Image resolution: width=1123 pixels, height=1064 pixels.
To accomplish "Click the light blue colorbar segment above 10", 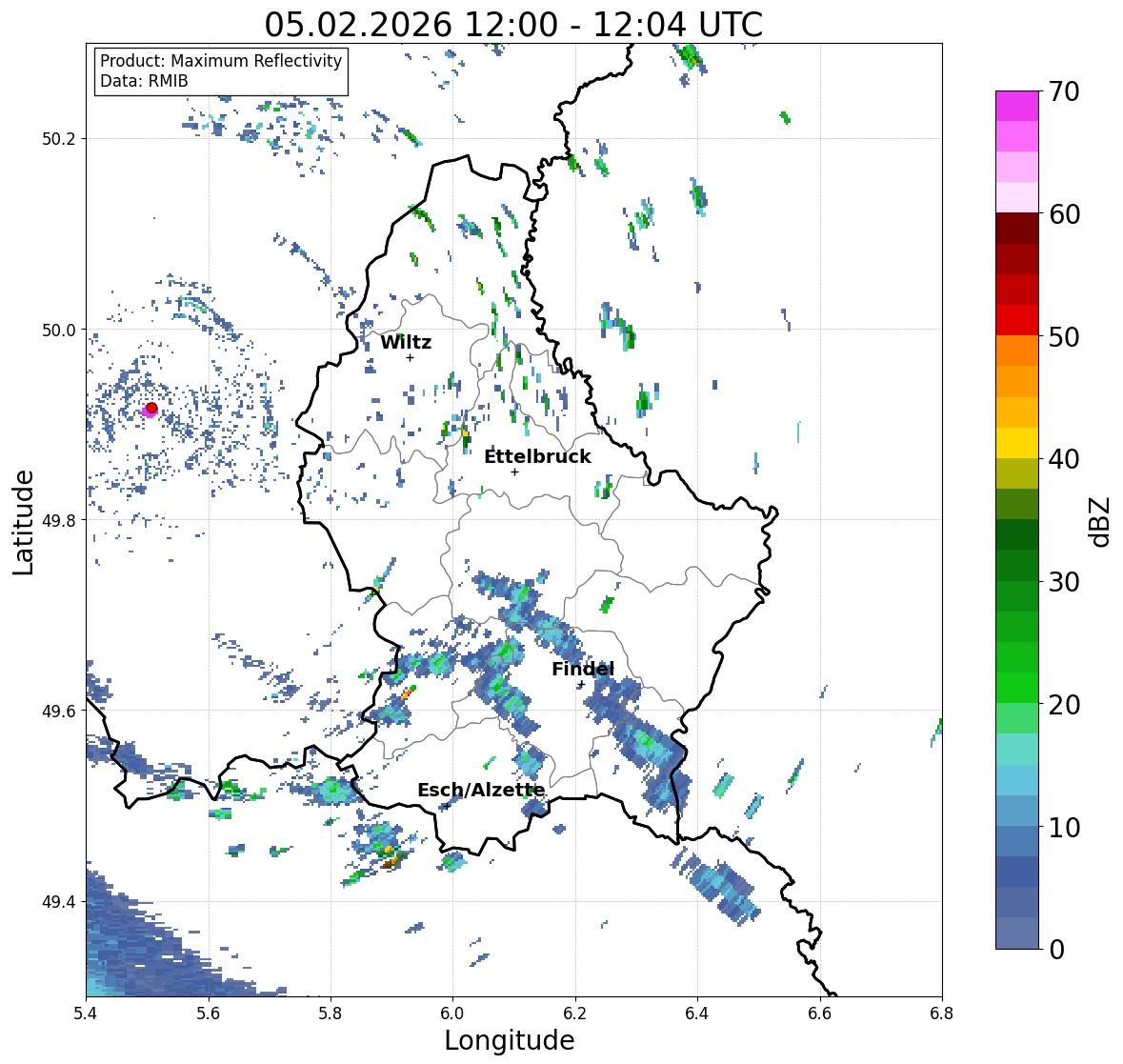I will [x=1017, y=812].
